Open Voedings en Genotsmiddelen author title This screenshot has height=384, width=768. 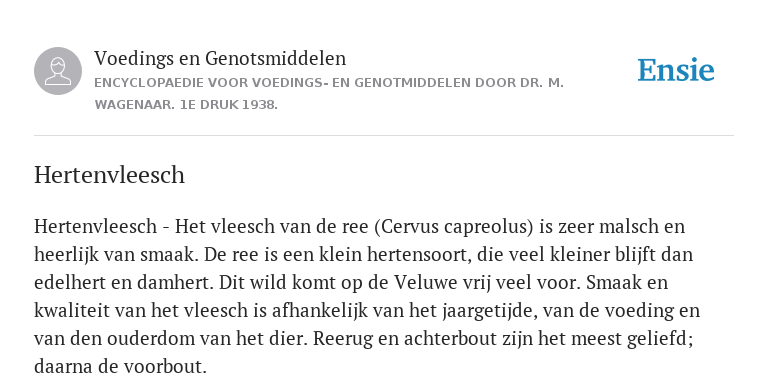click(220, 58)
